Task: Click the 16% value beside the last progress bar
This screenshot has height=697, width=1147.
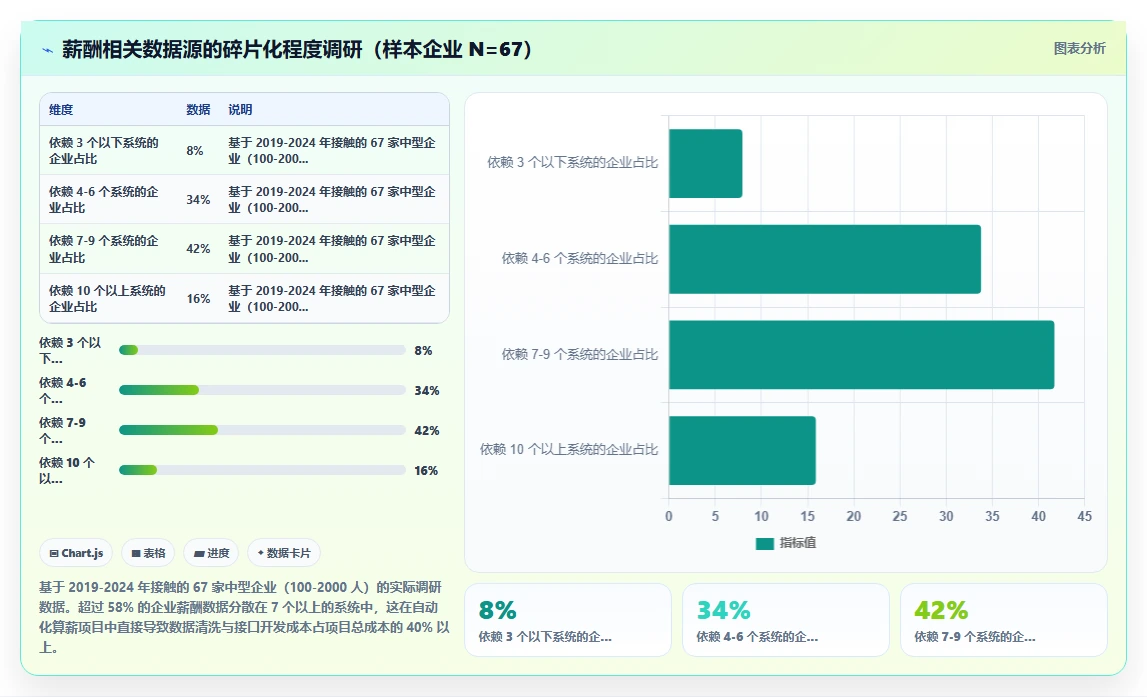Action: [426, 470]
